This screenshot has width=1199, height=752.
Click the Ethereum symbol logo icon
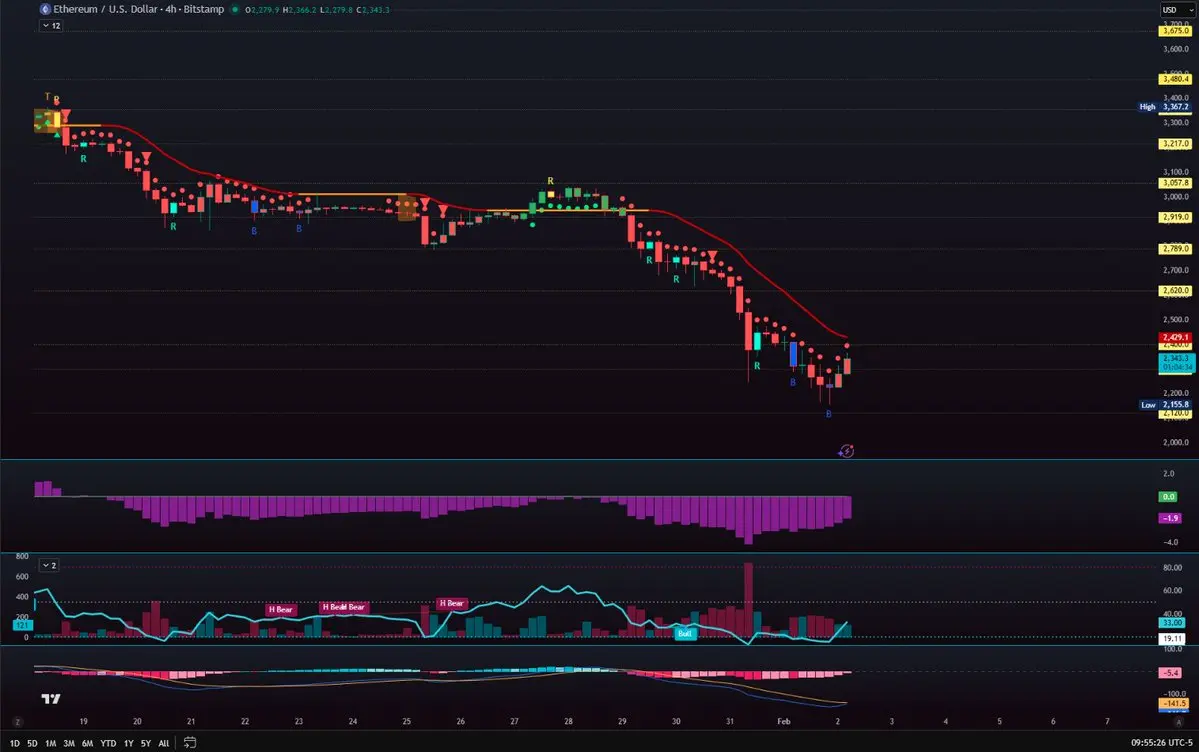point(45,9)
